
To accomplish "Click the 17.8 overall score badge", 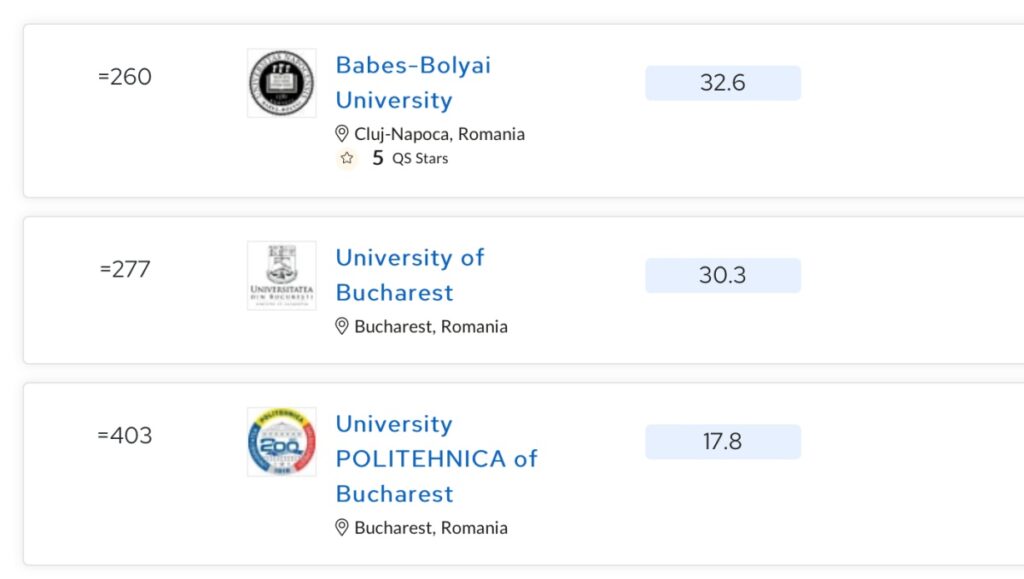I will [x=722, y=441].
